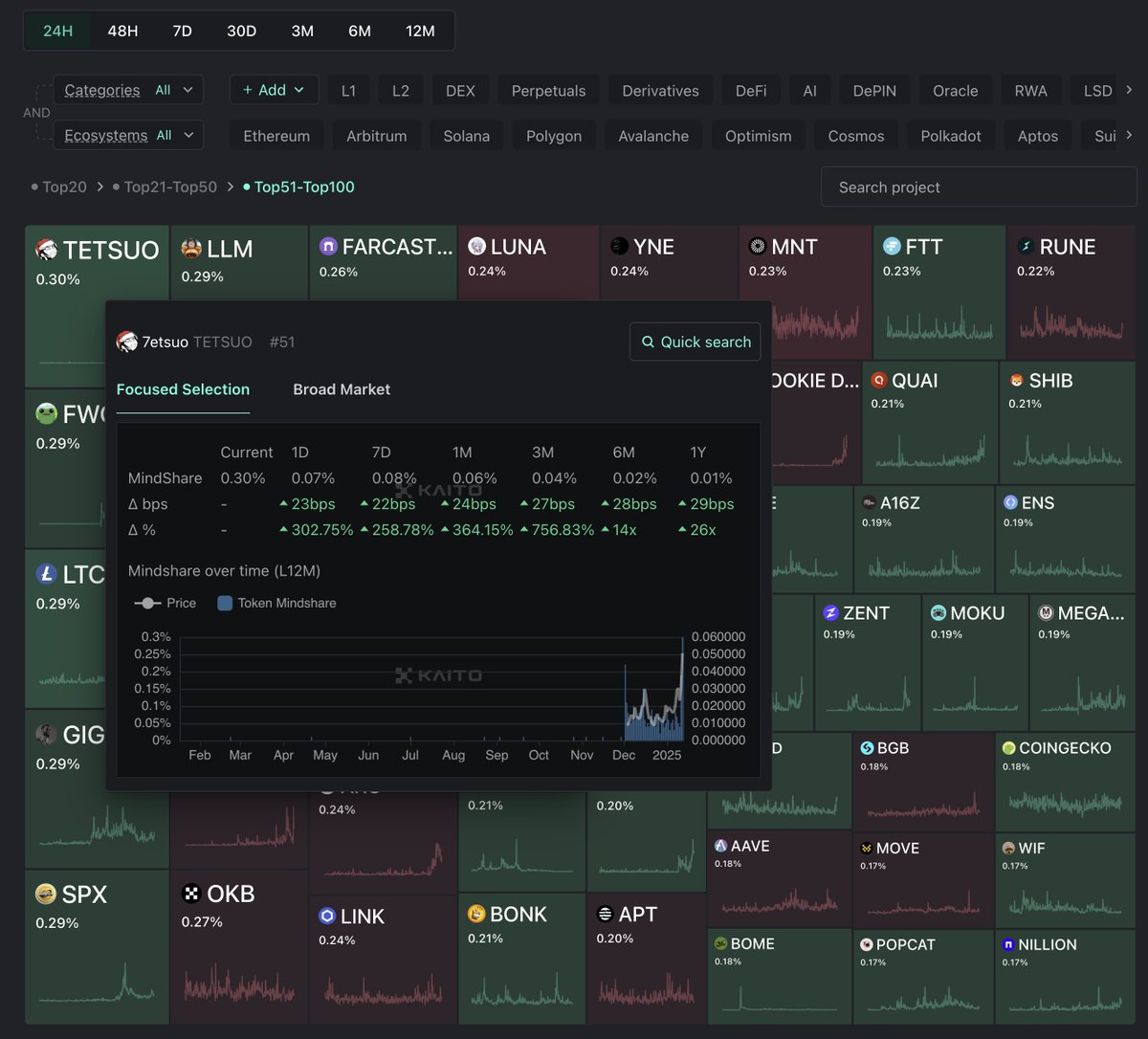Click the SHIB coin icon
Image resolution: width=1148 pixels, height=1039 pixels.
tap(1016, 380)
